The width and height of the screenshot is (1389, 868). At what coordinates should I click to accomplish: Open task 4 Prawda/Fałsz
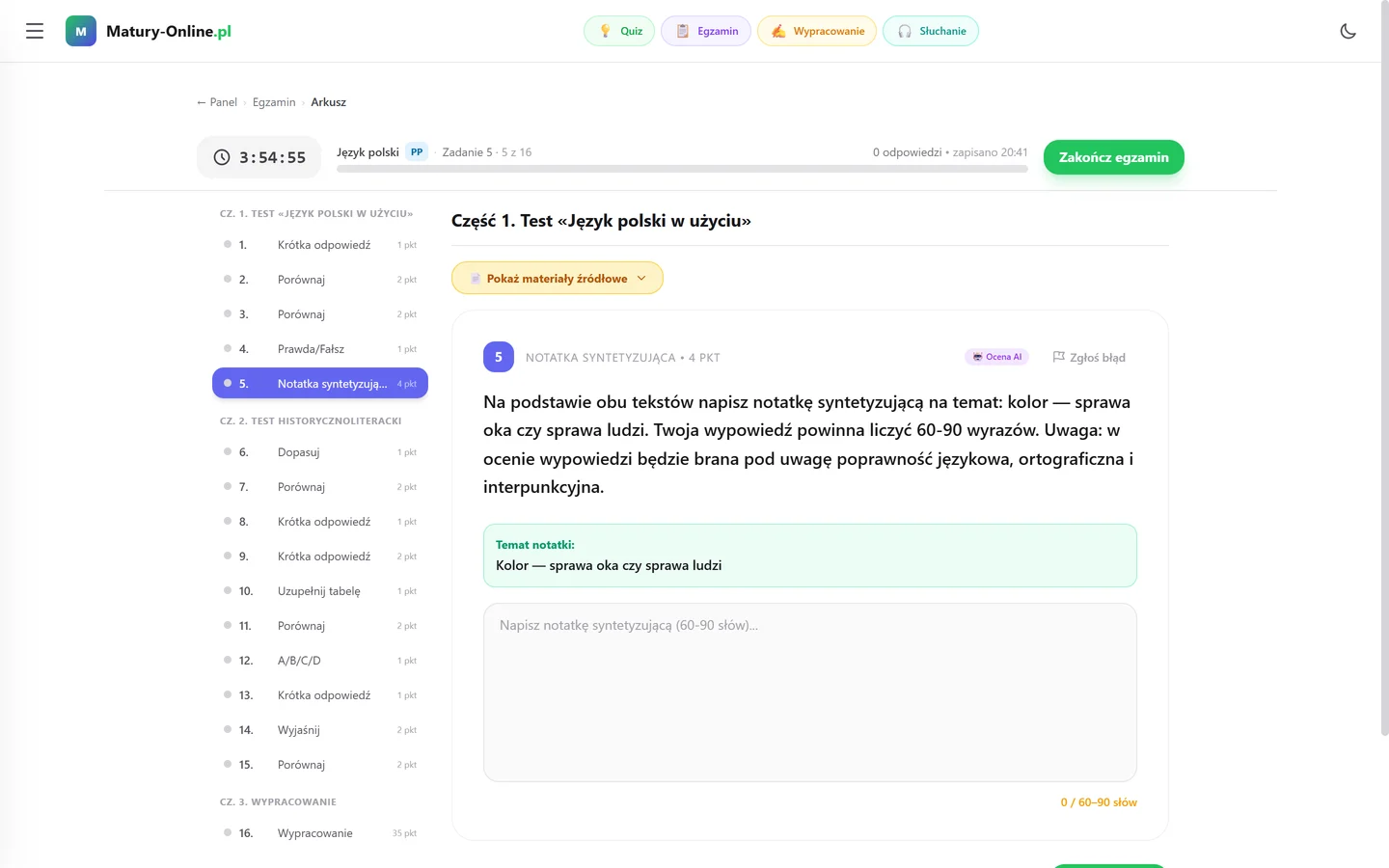click(x=320, y=349)
